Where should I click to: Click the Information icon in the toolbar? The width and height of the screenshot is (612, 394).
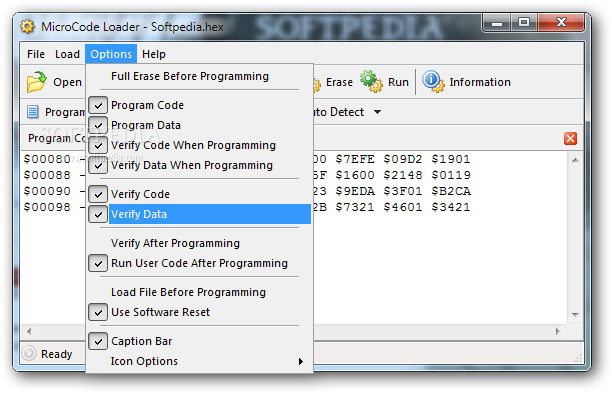pos(433,82)
